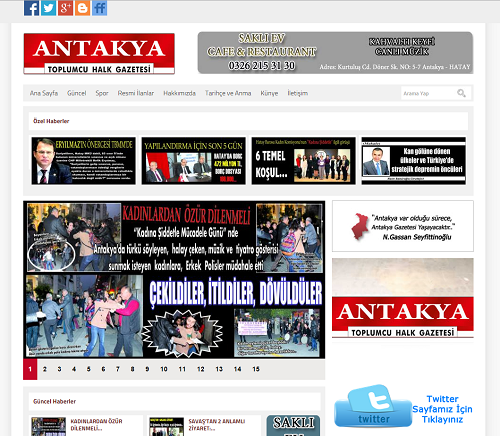Select slide 9 in the pager
Image resolution: width=500 pixels, height=436 pixels.
(147, 369)
